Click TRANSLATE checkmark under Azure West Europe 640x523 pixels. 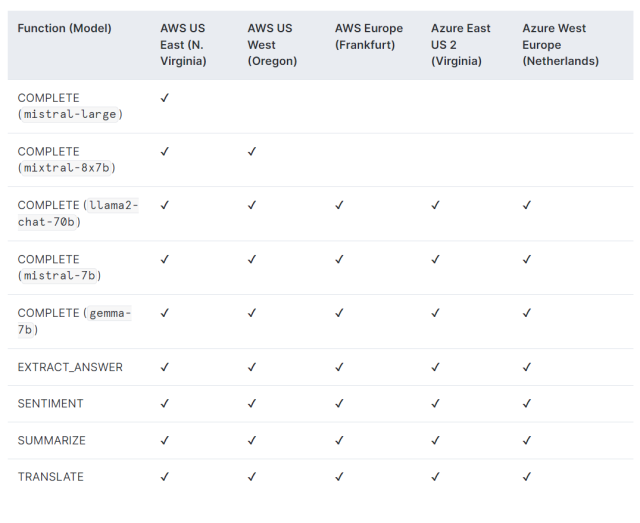[527, 476]
